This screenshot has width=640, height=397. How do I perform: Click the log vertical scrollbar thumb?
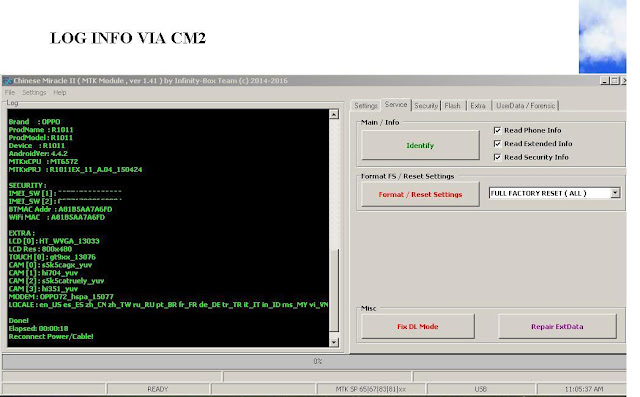pyautogui.click(x=334, y=290)
